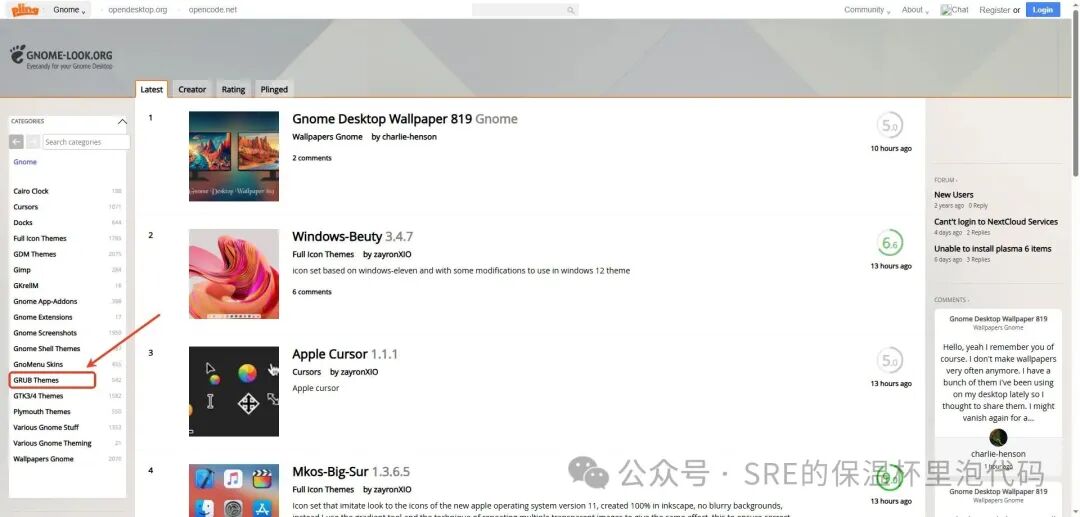This screenshot has height=517, width=1080.
Task: Open the opendesktop.org link
Action: coord(138,10)
